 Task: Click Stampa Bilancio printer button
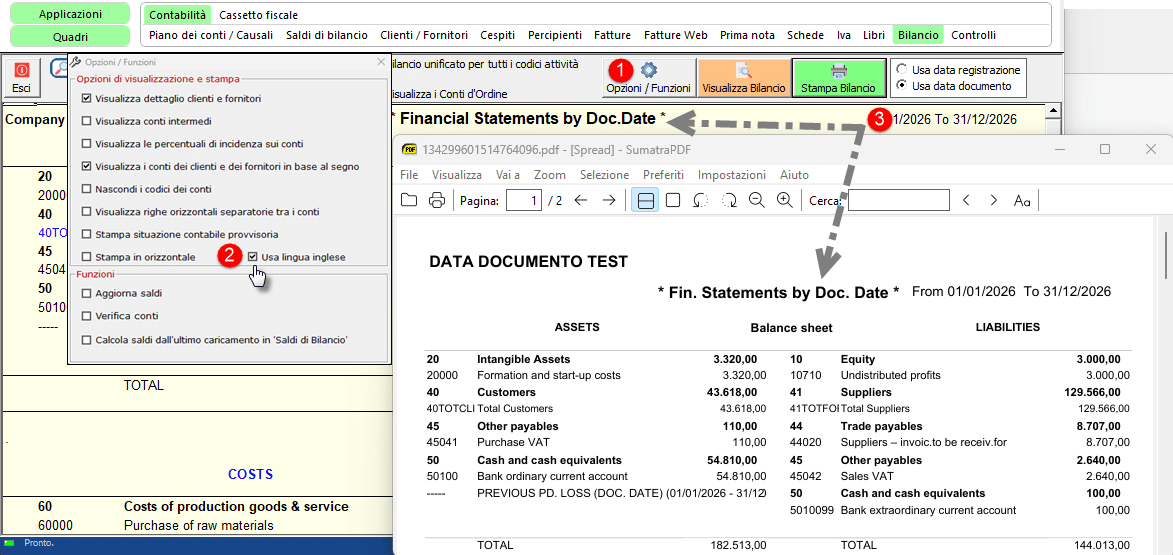839,78
